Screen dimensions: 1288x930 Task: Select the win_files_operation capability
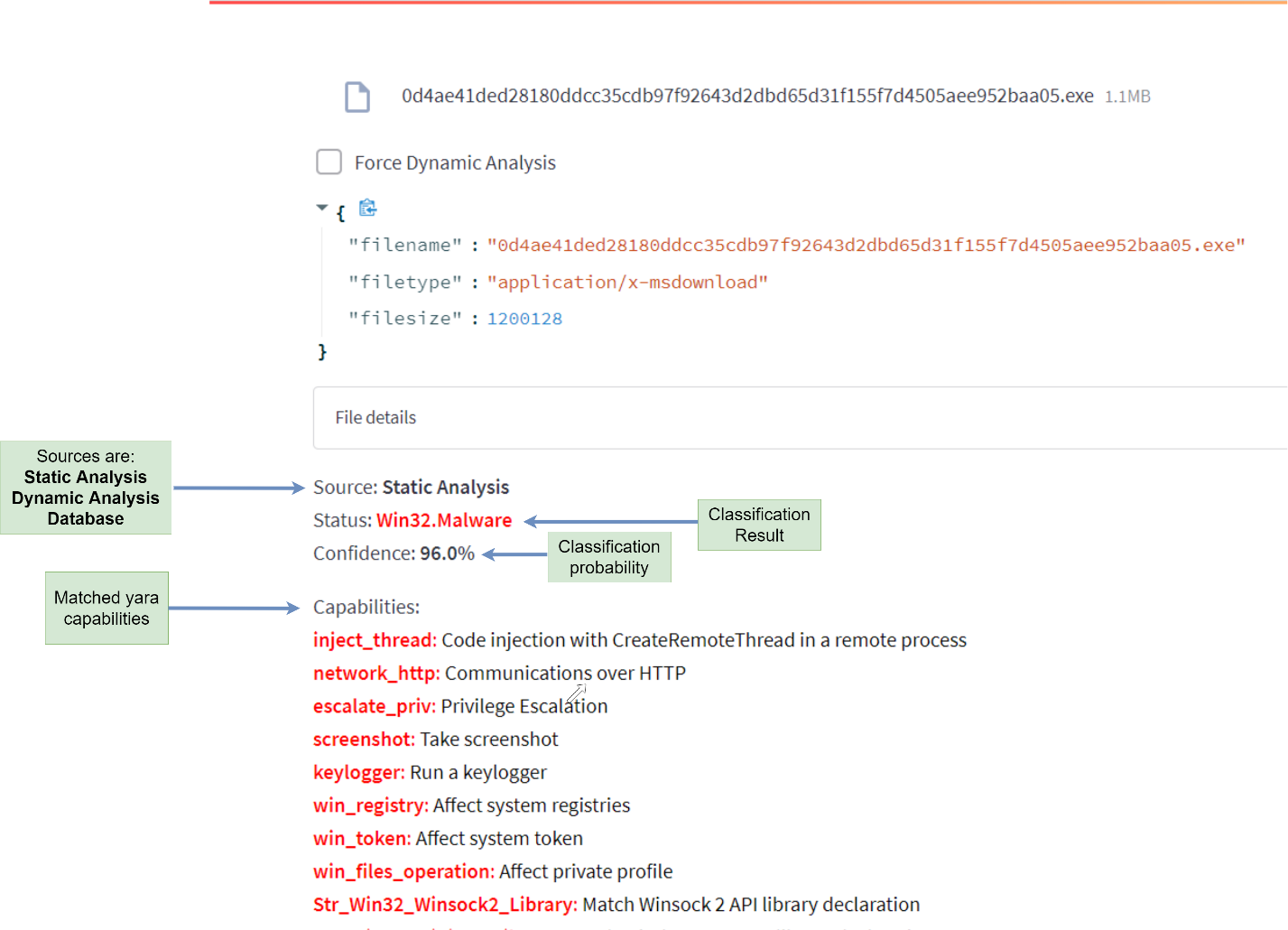403,872
